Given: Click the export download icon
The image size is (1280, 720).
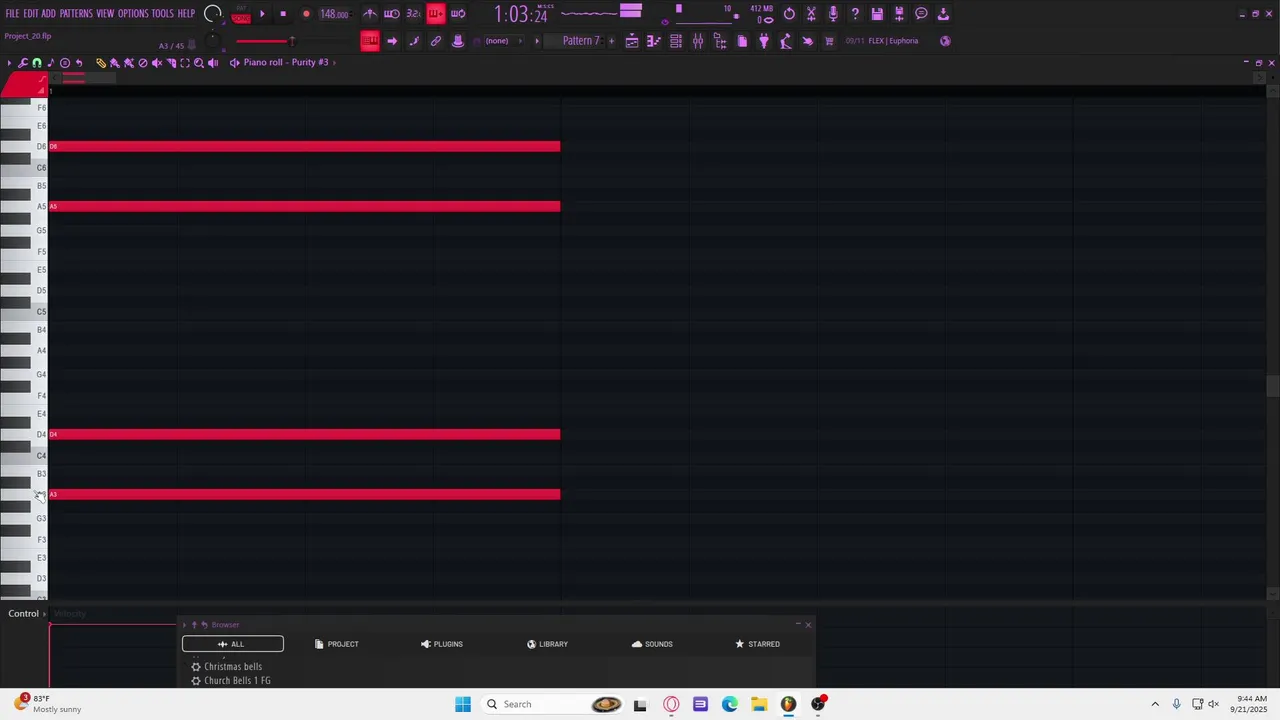Looking at the screenshot, I should point(943,14).
